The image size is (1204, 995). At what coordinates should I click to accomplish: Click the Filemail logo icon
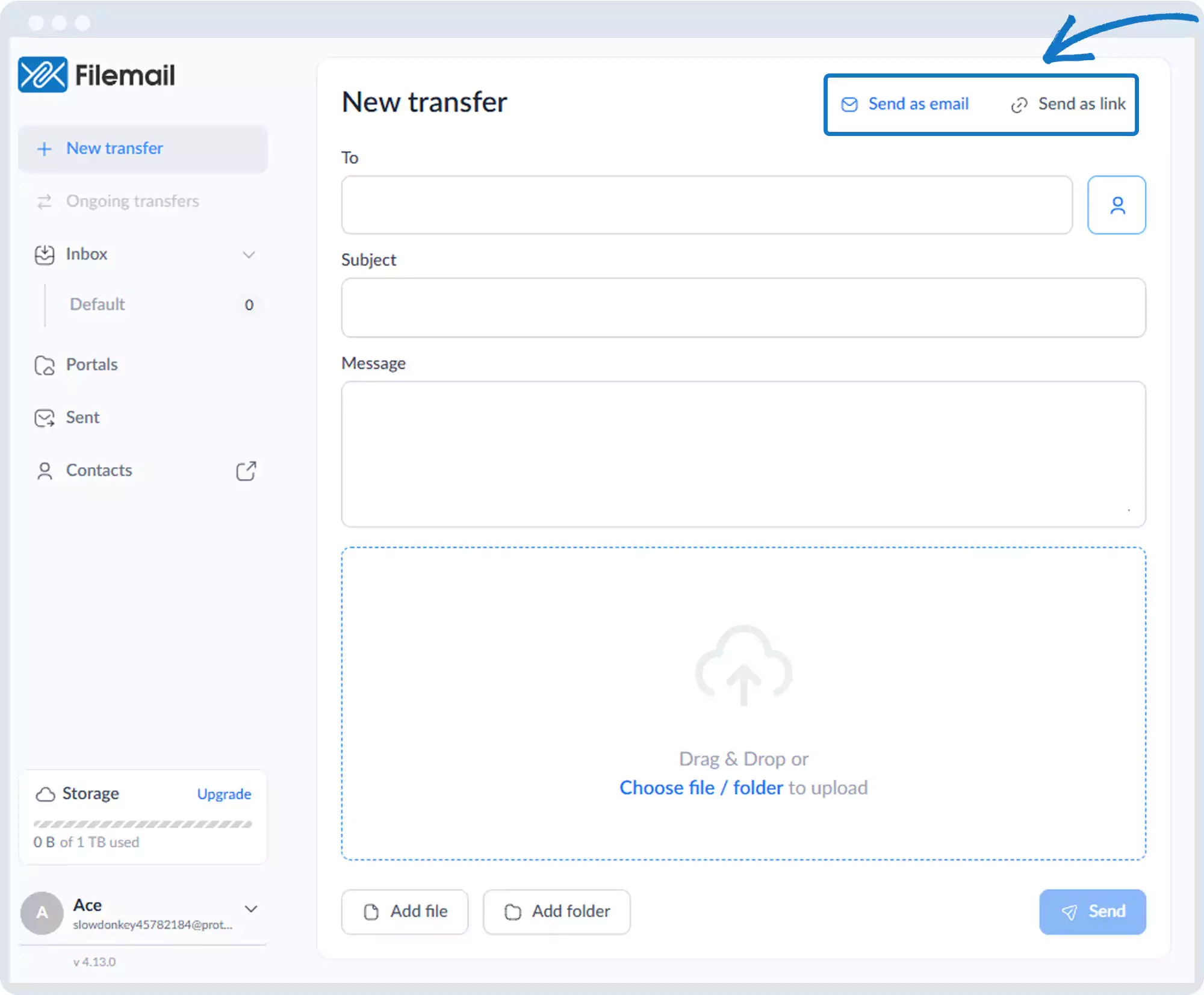click(x=42, y=75)
